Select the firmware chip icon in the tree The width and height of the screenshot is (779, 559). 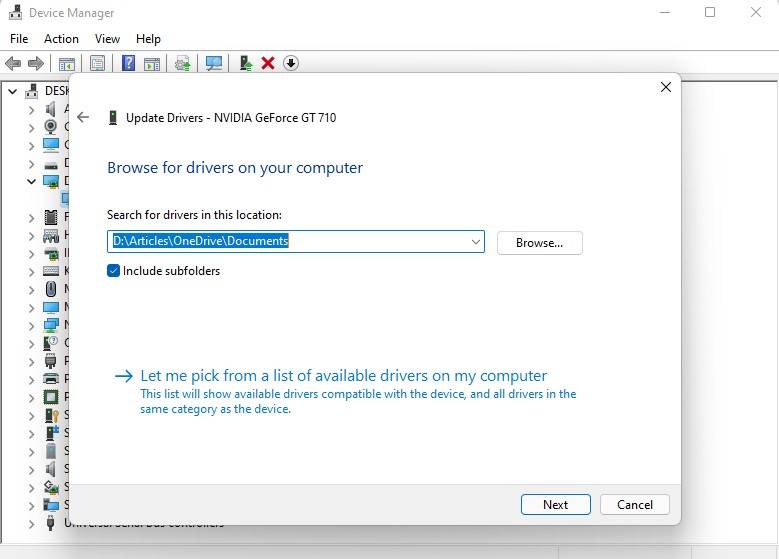(51, 217)
